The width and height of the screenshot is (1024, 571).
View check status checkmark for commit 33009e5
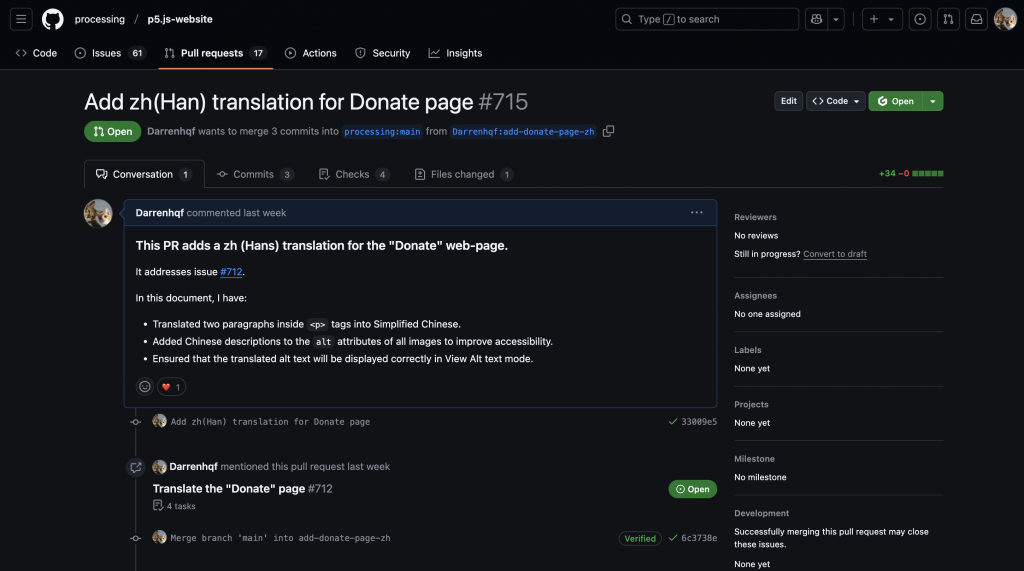(673, 422)
